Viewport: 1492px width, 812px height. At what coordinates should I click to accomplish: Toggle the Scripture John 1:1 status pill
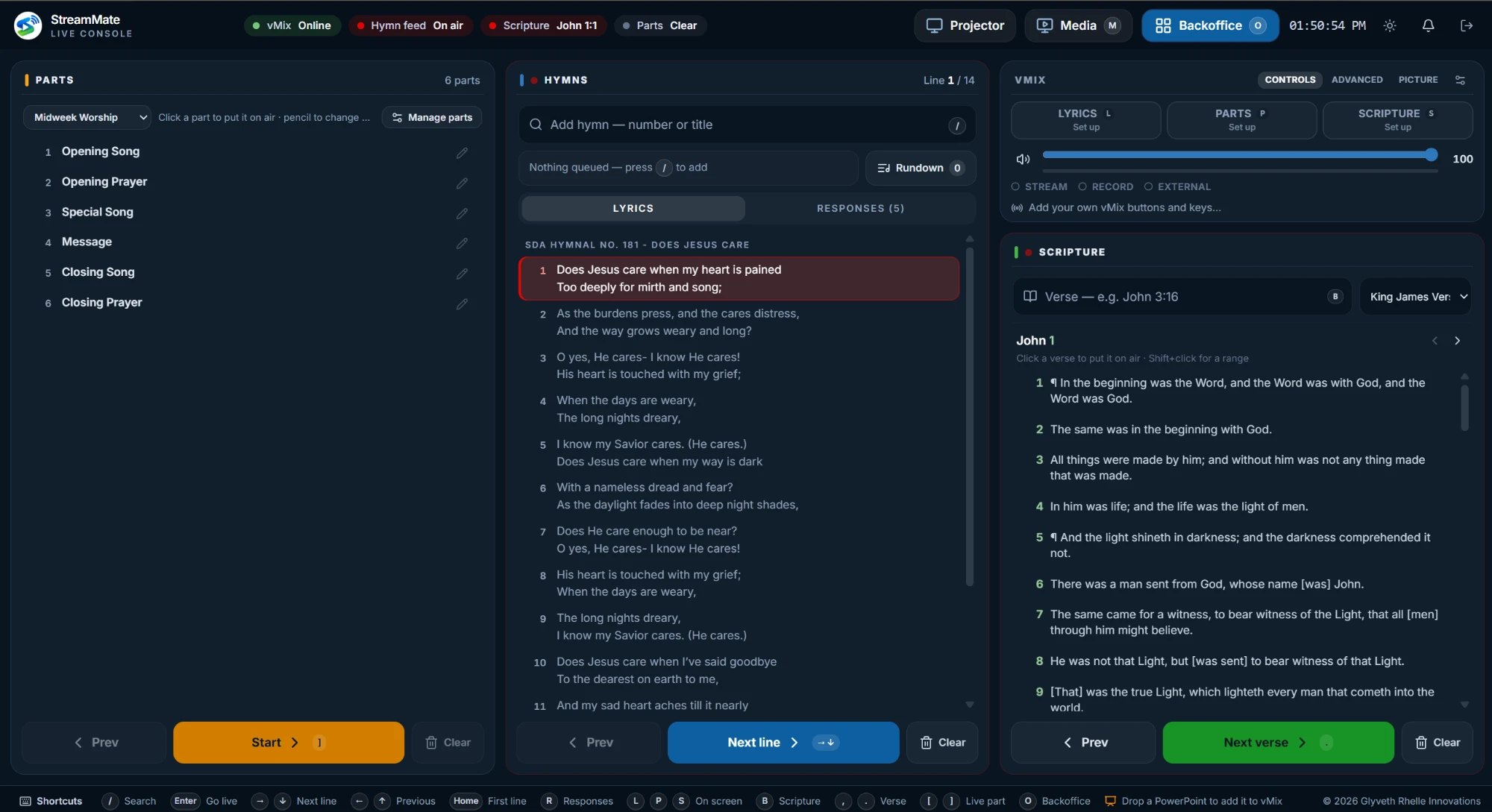(543, 25)
